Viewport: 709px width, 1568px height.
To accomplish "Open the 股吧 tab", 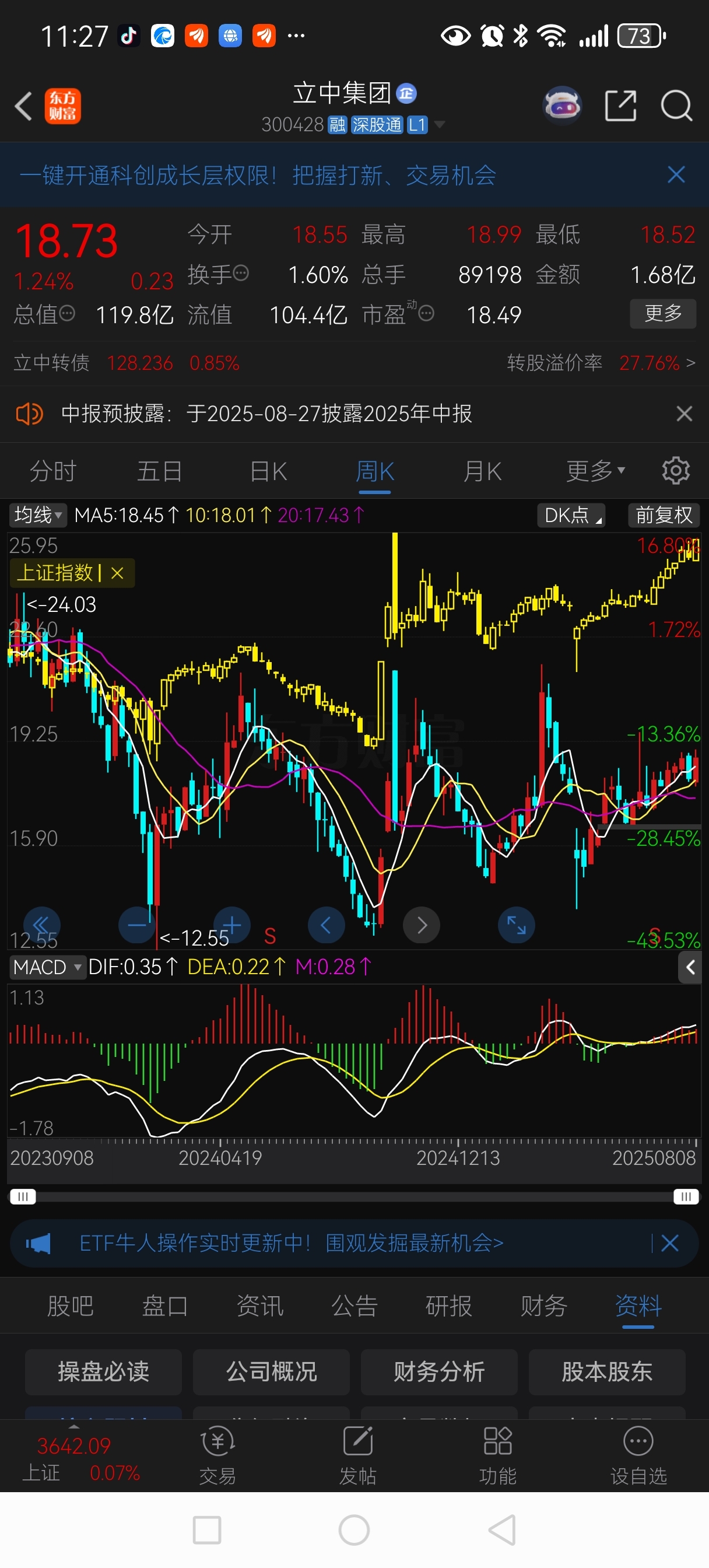I will click(71, 1305).
